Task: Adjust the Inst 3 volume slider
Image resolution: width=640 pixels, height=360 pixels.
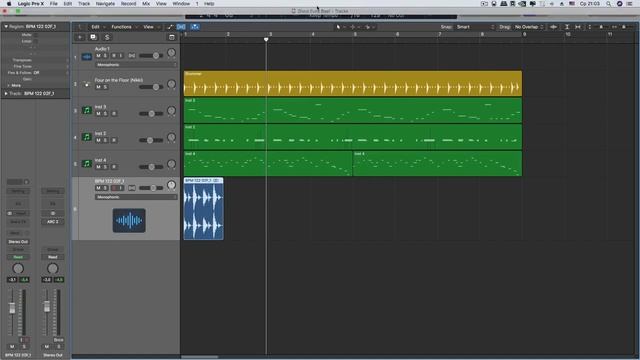Action: click(151, 113)
